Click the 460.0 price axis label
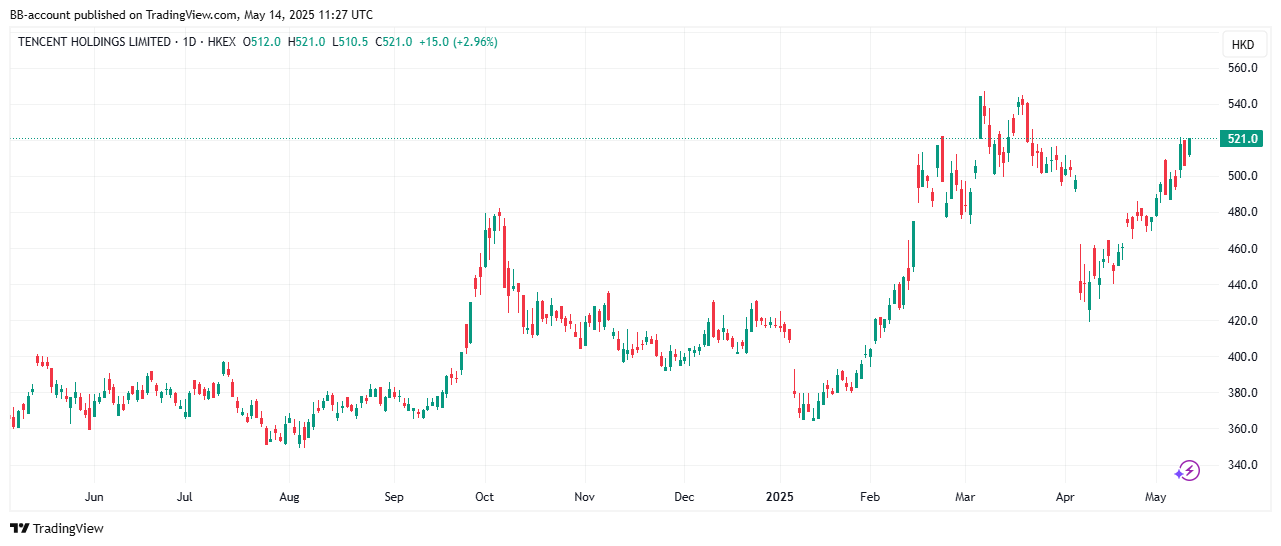Image resolution: width=1281 pixels, height=546 pixels. click(1242, 248)
